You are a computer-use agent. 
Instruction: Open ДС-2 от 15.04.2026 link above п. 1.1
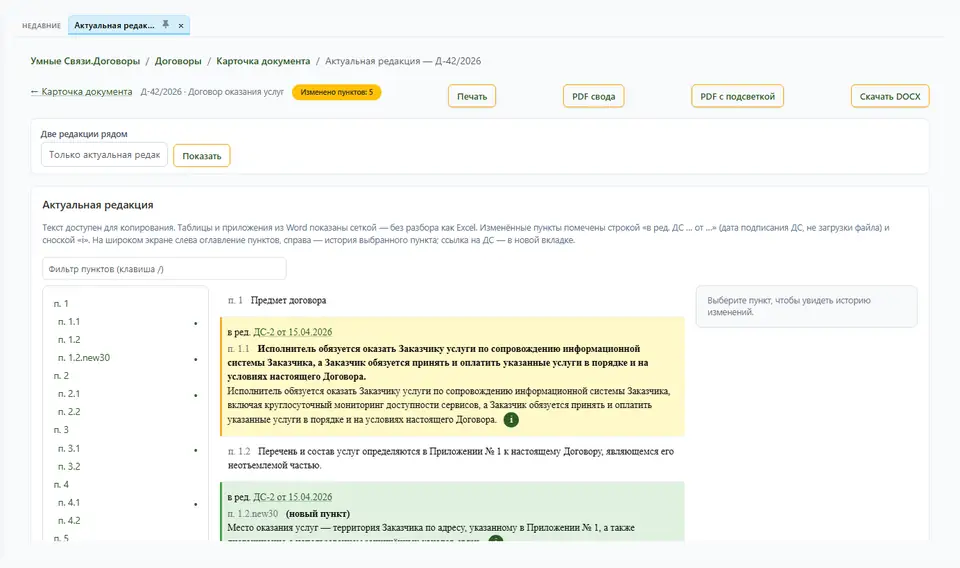pos(293,332)
